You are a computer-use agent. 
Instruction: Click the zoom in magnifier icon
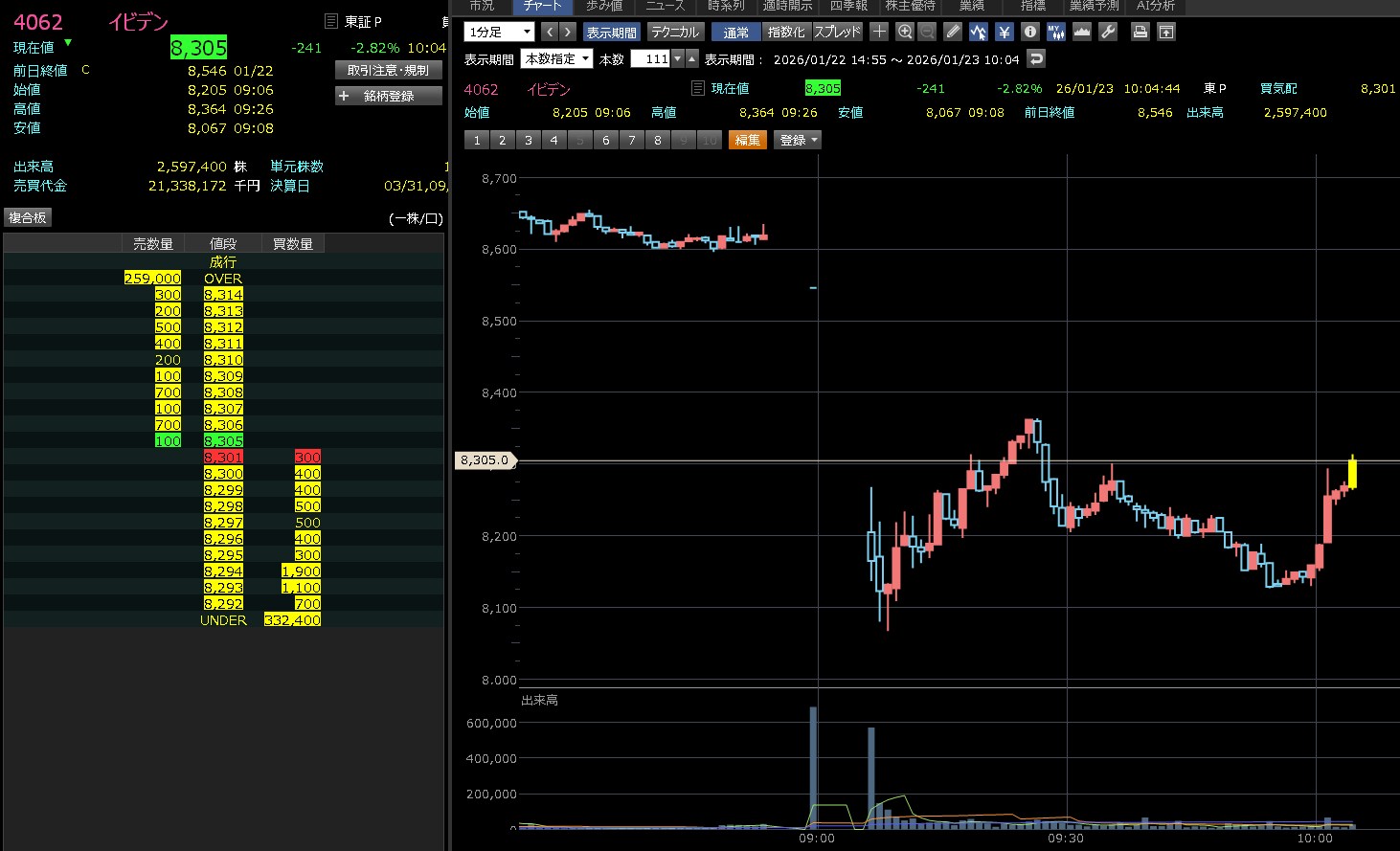(x=905, y=32)
